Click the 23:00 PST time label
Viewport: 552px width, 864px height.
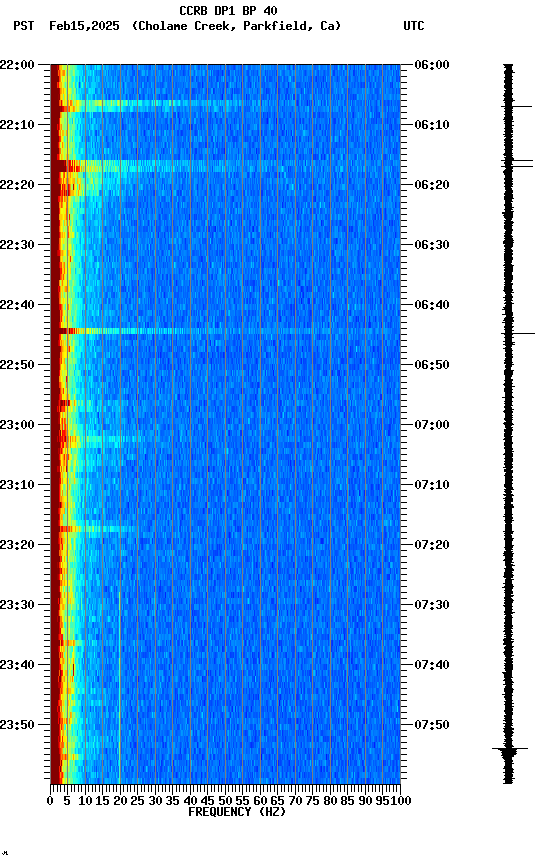[17, 425]
